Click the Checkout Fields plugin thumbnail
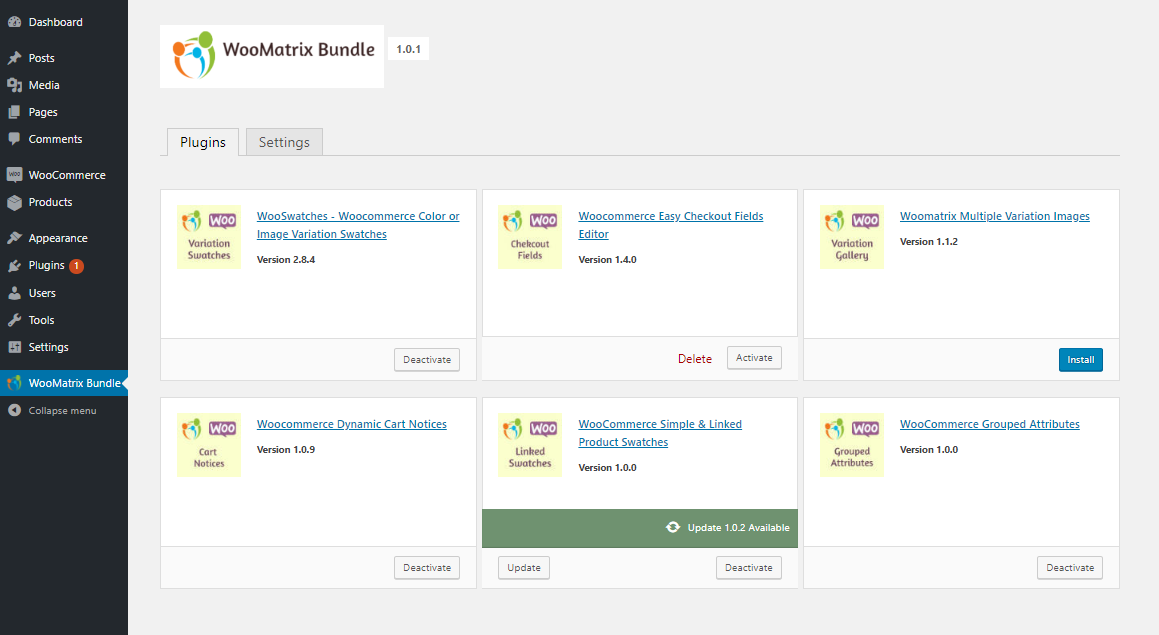The width and height of the screenshot is (1159, 635). point(530,237)
